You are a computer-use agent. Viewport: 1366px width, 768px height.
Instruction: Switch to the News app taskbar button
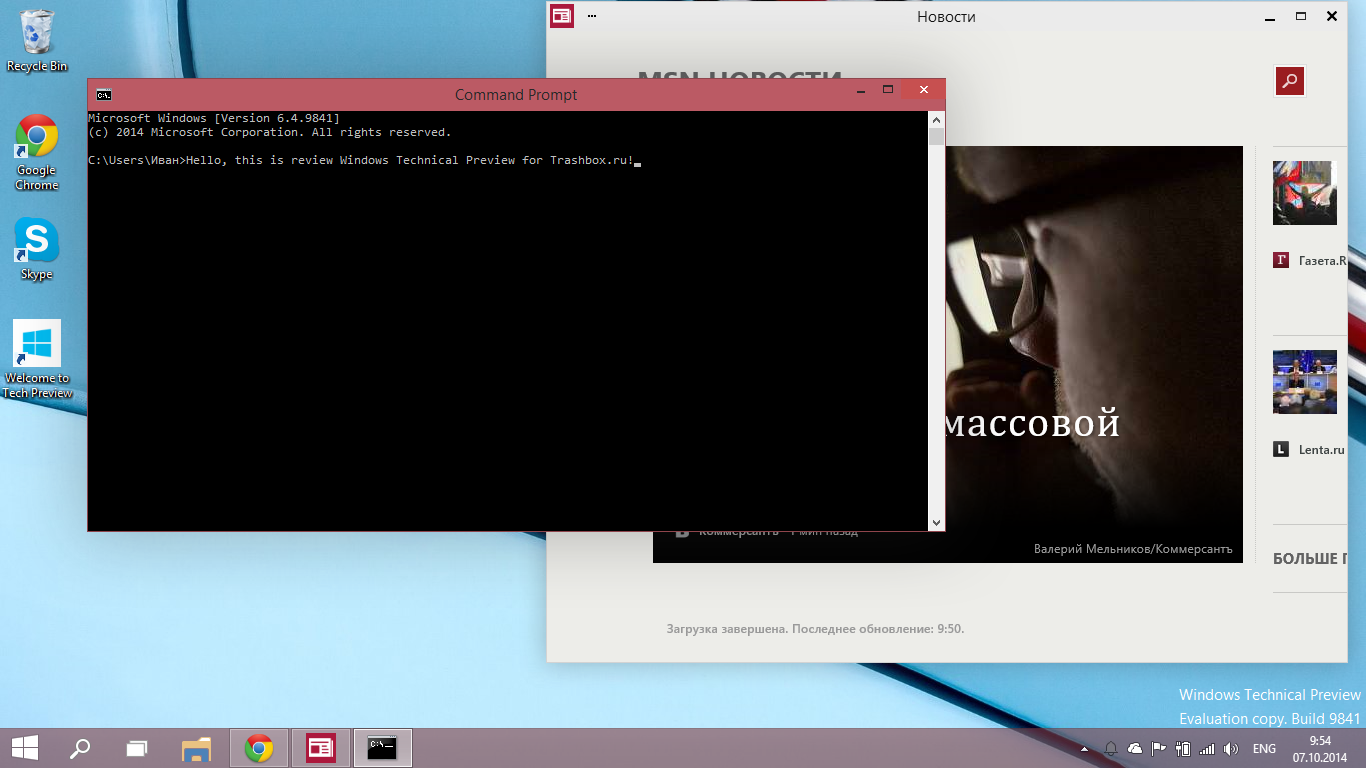point(320,748)
